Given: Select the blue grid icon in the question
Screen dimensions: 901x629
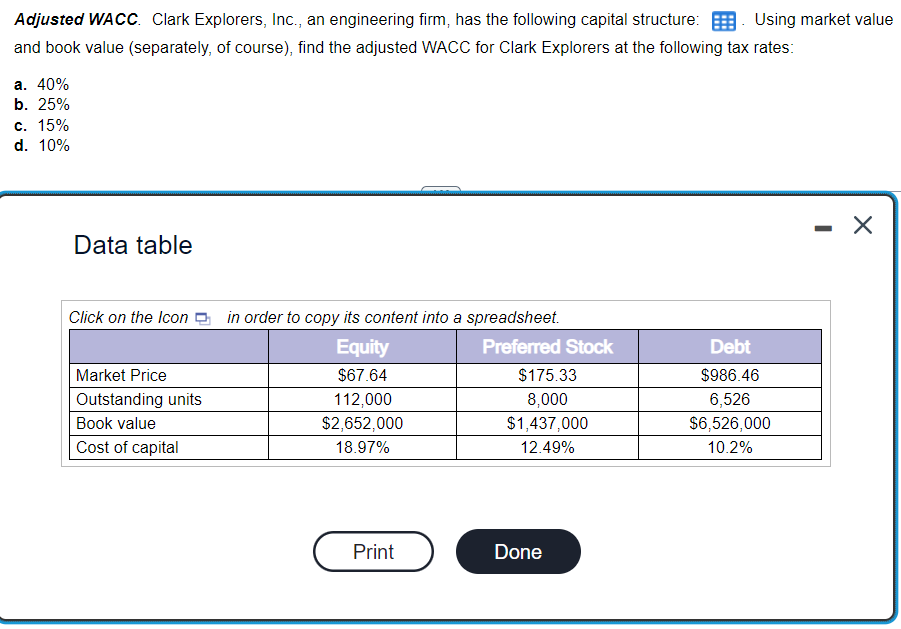Looking at the screenshot, I should coord(723,19).
